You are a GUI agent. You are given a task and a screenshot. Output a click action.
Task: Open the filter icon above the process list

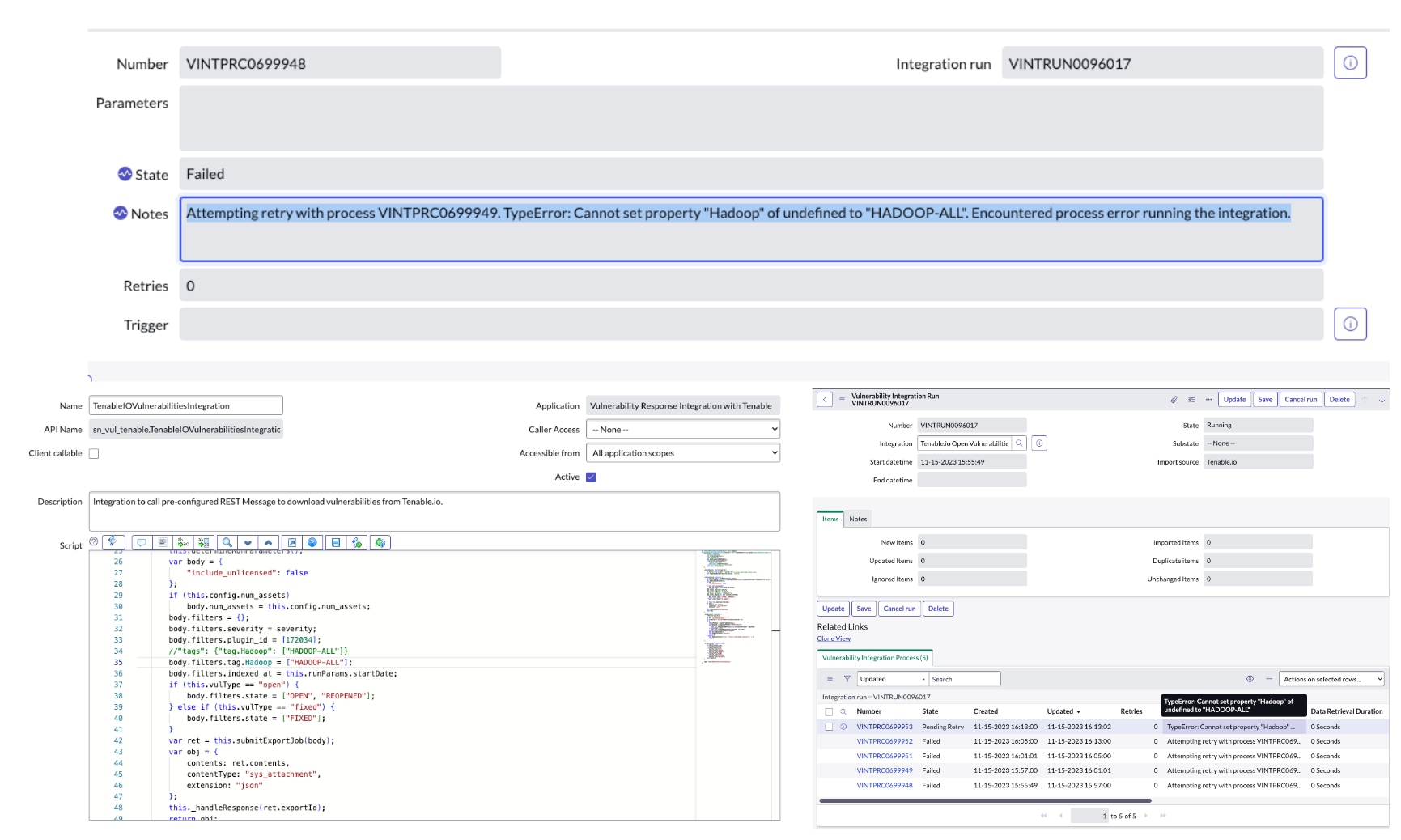[x=847, y=679]
